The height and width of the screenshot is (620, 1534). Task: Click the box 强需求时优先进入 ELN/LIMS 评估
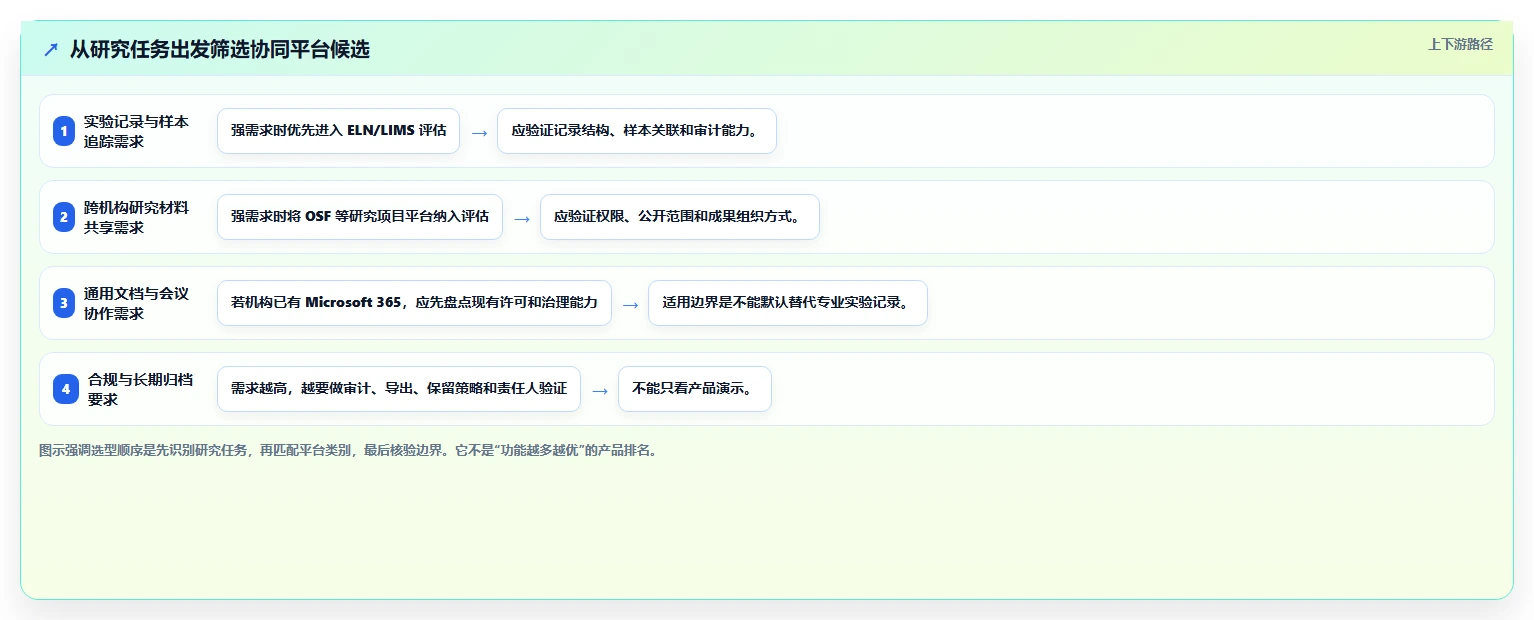click(338, 131)
